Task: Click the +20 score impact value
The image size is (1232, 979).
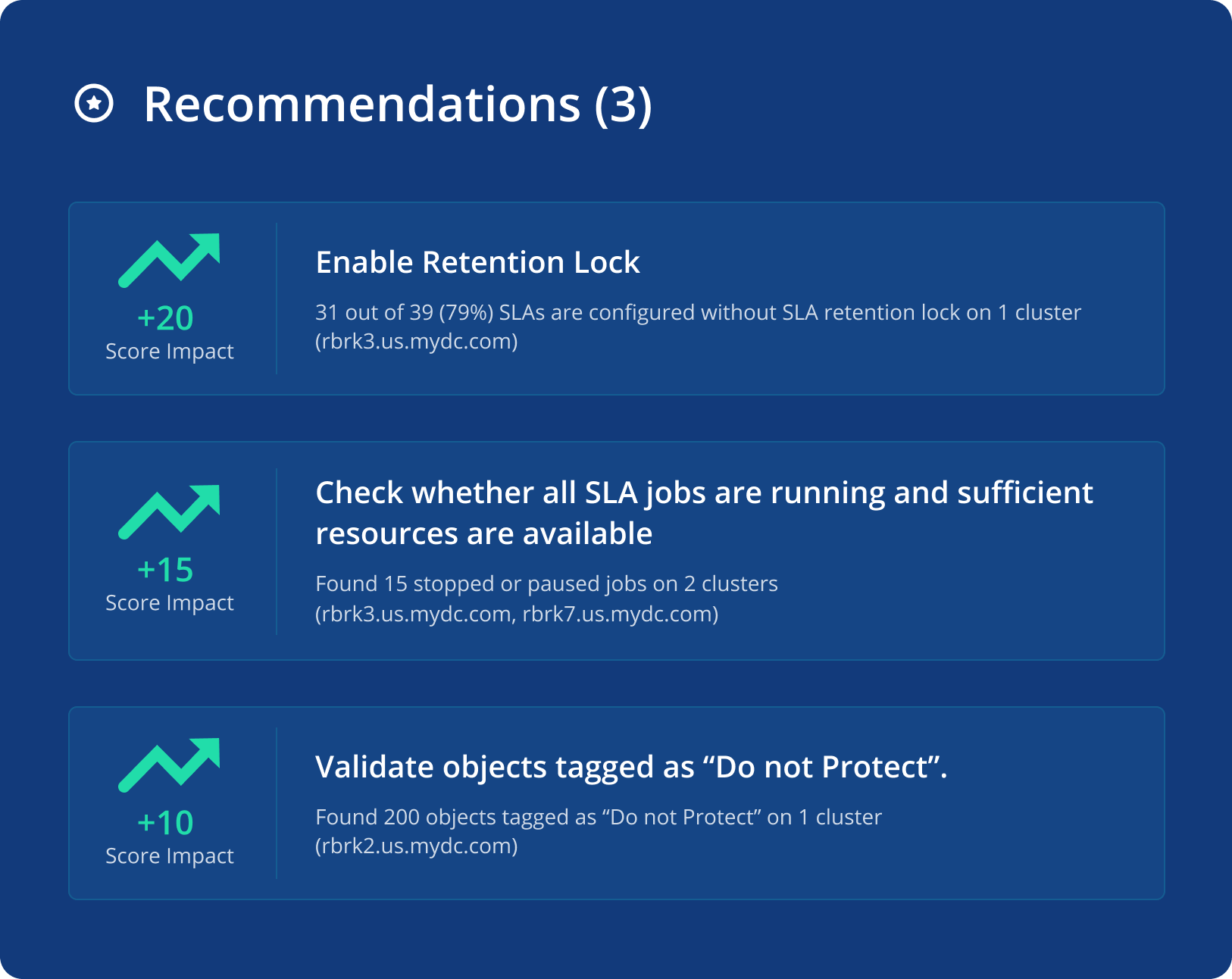Action: [165, 318]
